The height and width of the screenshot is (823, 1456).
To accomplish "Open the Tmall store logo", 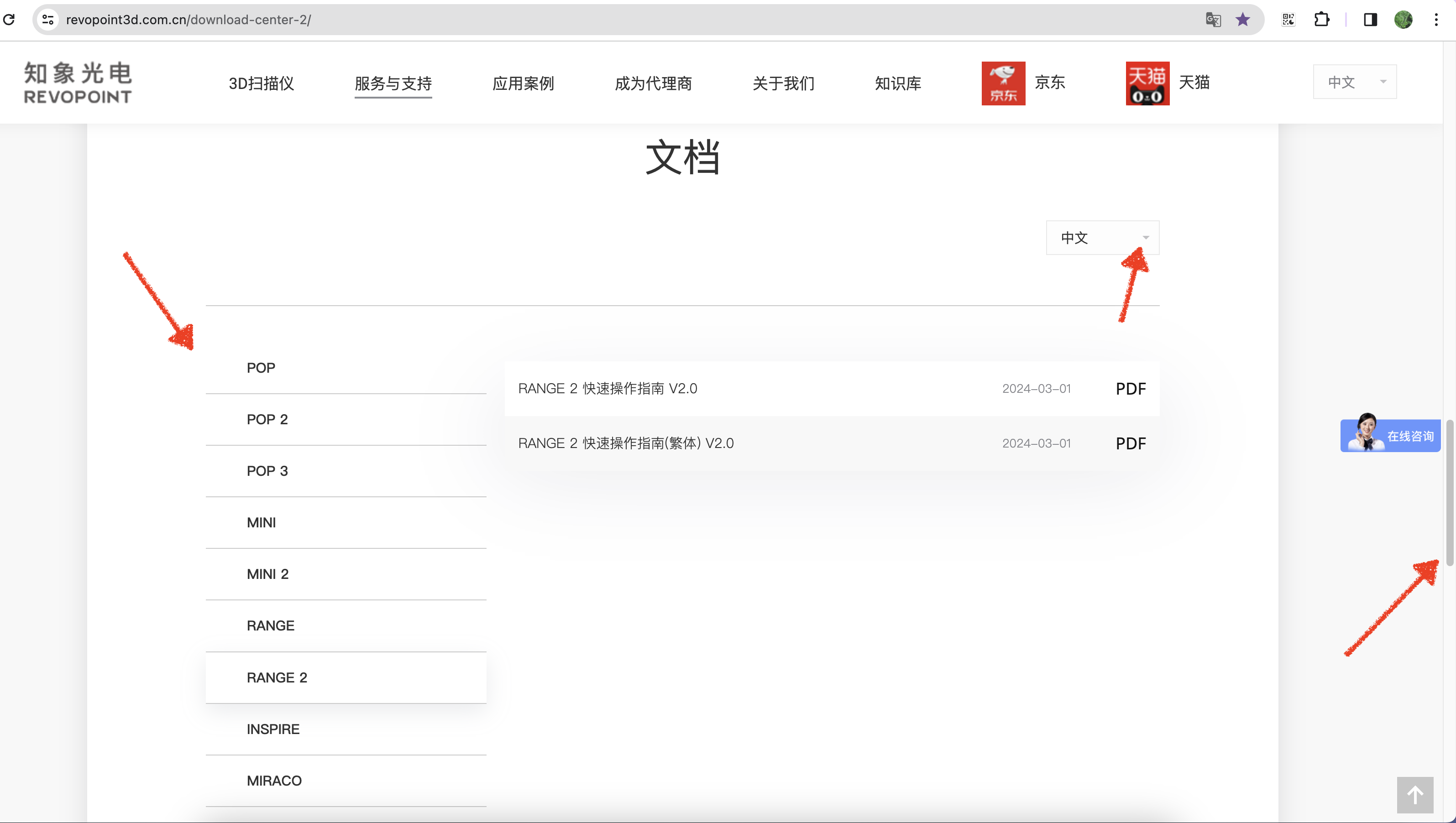I will point(1147,83).
